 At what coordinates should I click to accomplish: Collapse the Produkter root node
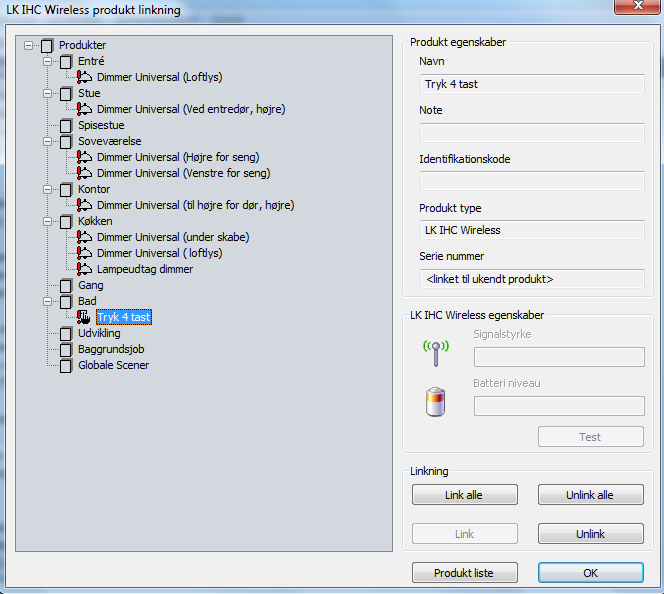(x=28, y=45)
